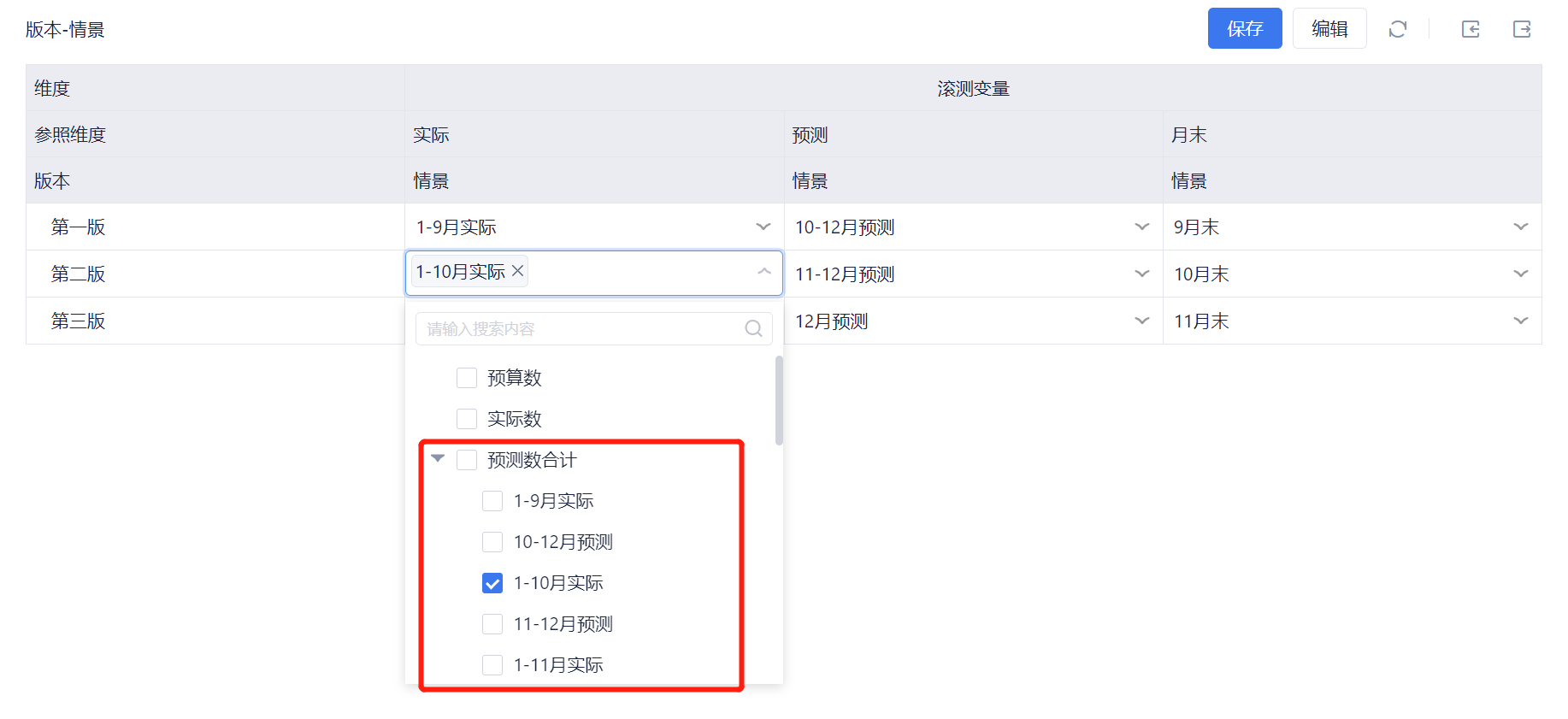1568x719 pixels.
Task: Select the 1-11月实际 option in list
Action: point(557,665)
